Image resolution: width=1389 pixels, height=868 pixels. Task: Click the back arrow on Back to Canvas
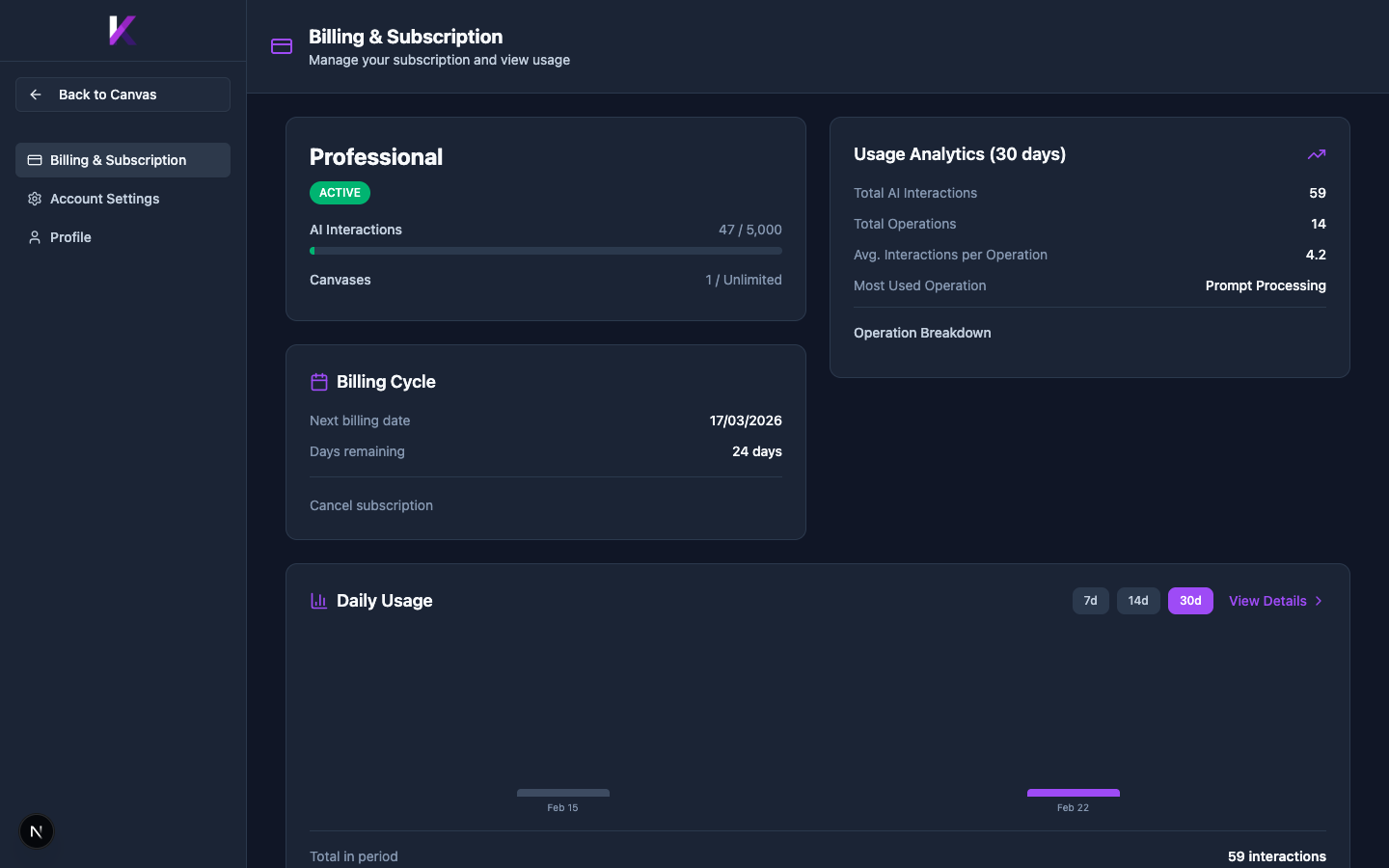coord(35,95)
